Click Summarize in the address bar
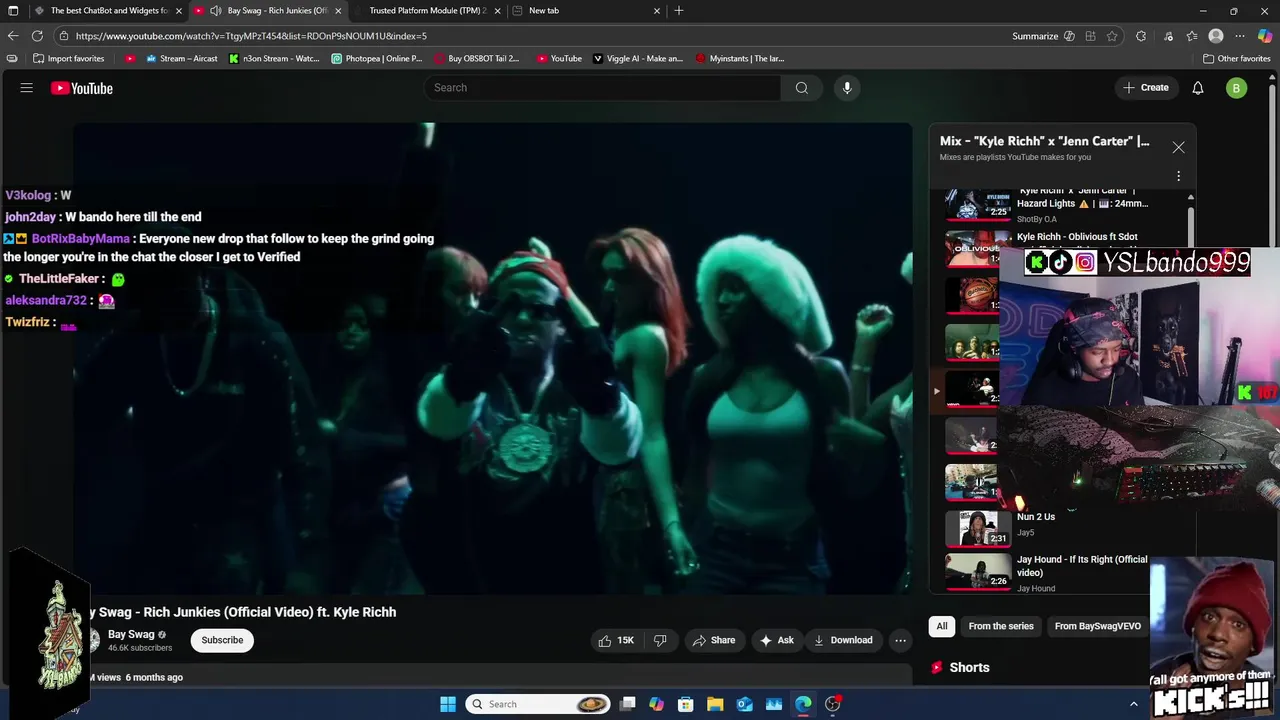 coord(1035,36)
